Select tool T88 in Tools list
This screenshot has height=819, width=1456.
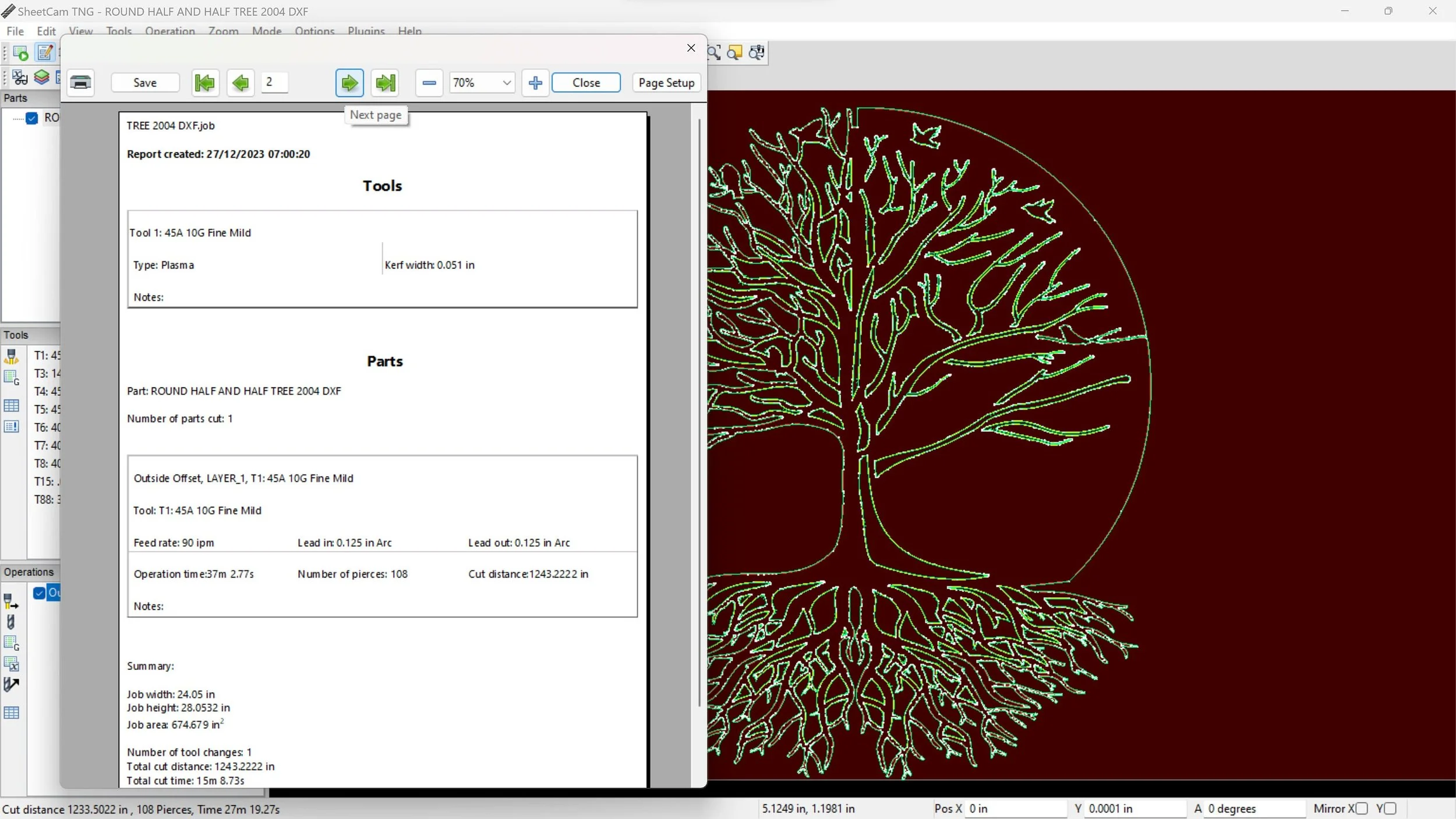tap(47, 500)
